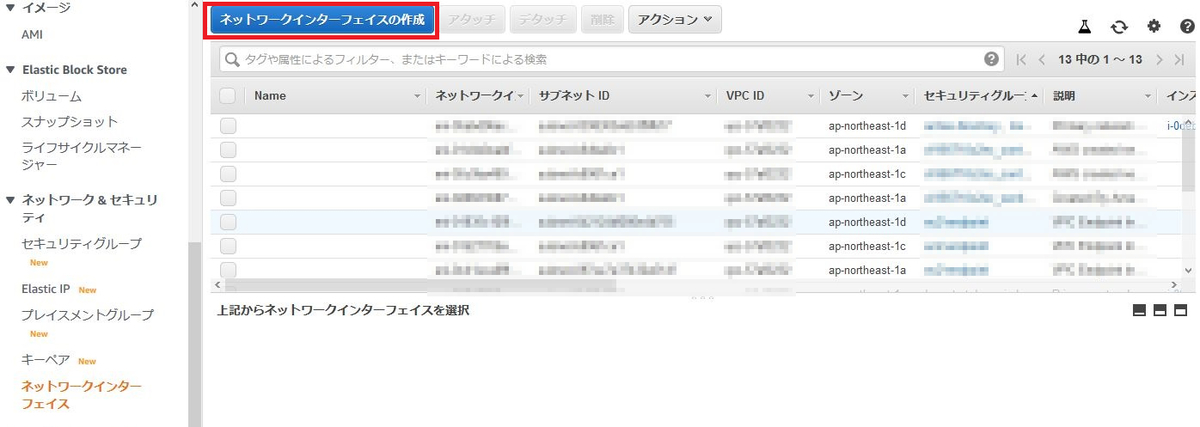The width and height of the screenshot is (1200, 427).
Task: Set details pane to half height layout
Action: [x=1160, y=310]
